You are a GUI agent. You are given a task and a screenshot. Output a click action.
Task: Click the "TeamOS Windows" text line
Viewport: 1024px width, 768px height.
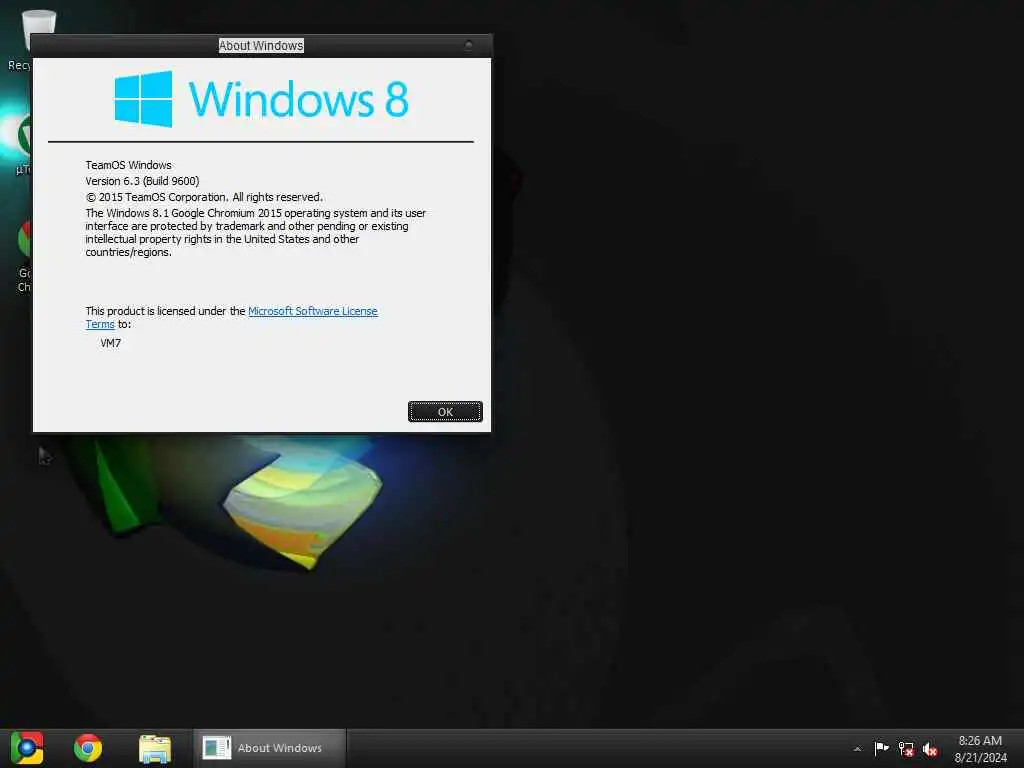[x=129, y=165]
